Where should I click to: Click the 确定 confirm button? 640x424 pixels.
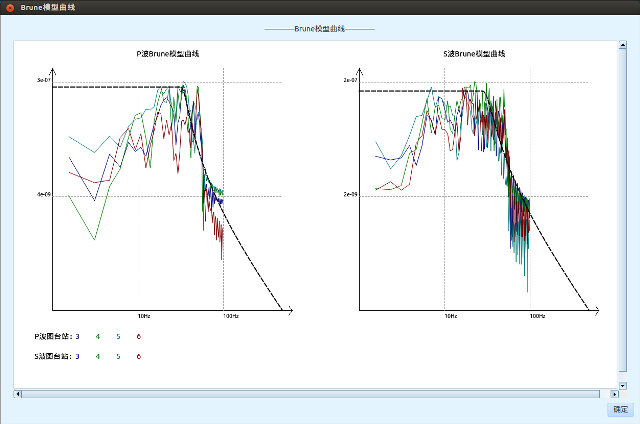[620, 409]
